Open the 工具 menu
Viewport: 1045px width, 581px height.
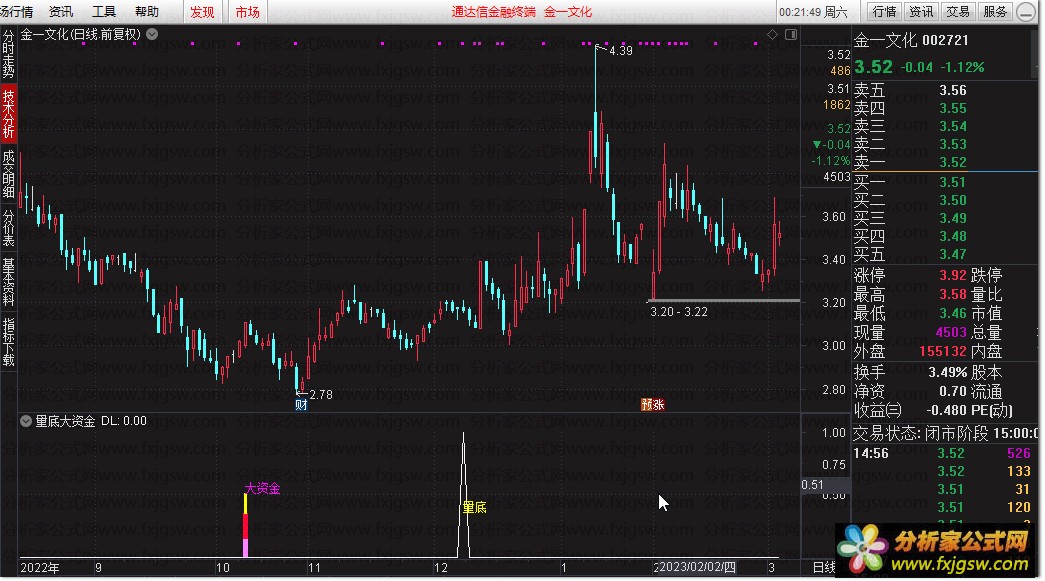103,11
